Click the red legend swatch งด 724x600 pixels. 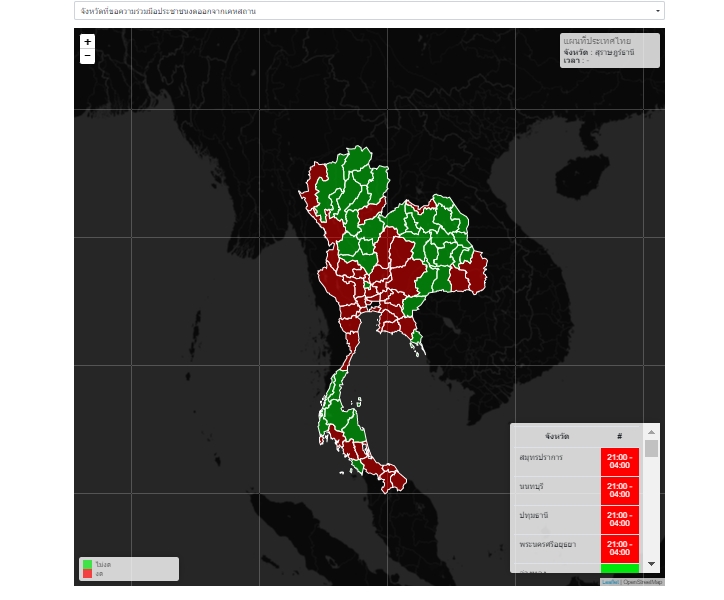[87, 574]
